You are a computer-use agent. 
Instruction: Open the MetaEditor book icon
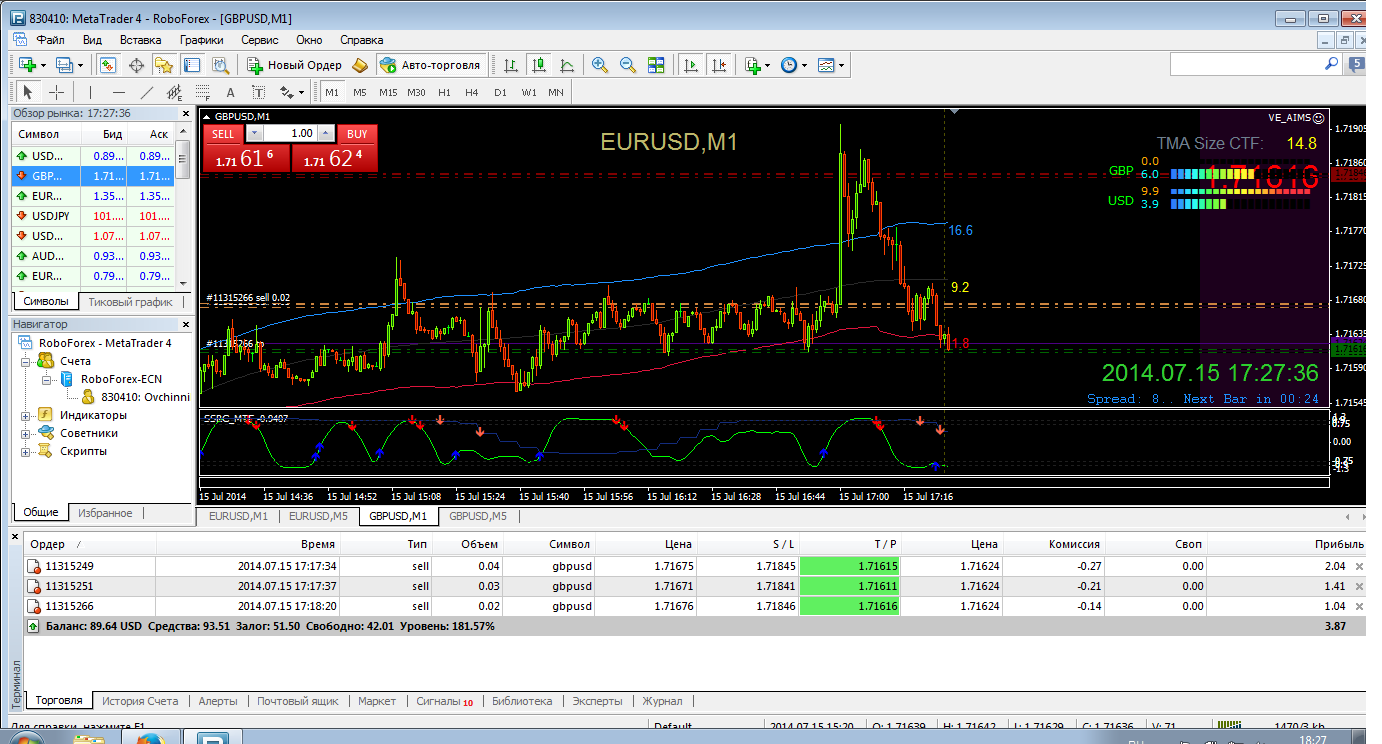tap(360, 65)
